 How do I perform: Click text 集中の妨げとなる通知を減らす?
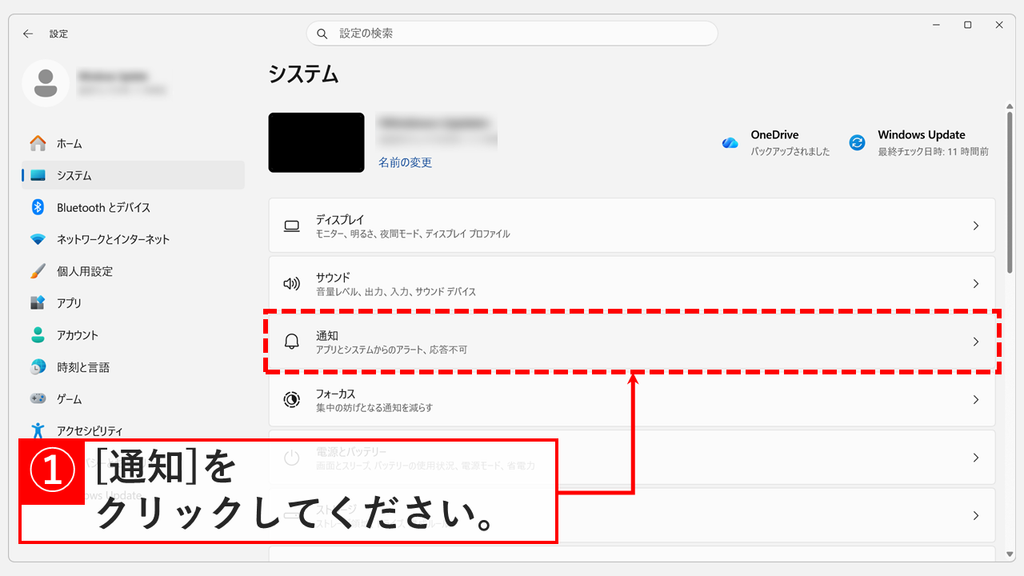[x=374, y=408]
